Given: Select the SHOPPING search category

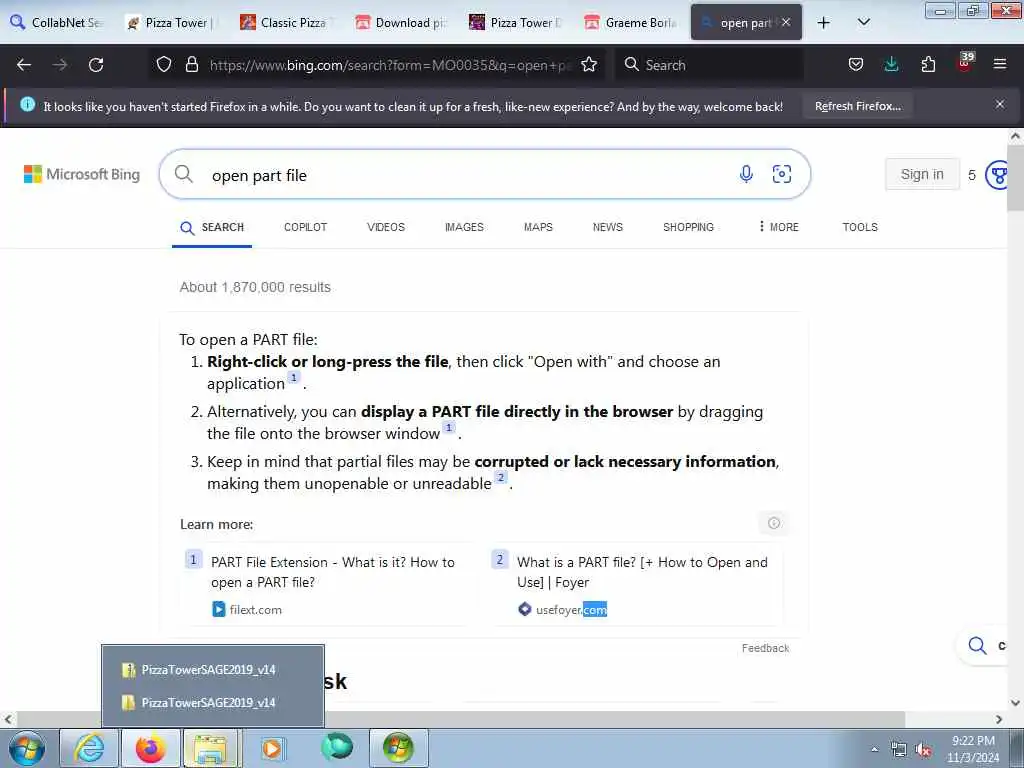Looking at the screenshot, I should click(688, 227).
